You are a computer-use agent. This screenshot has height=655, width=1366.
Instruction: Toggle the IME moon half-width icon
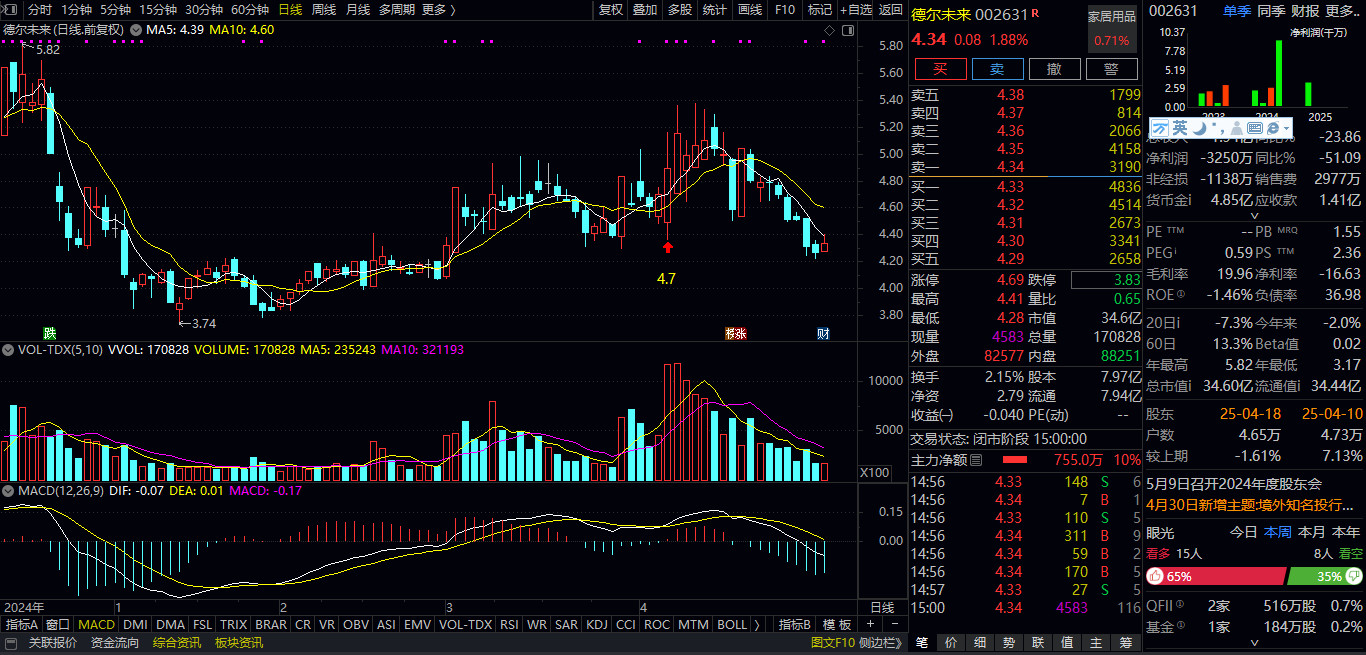[x=1198, y=128]
